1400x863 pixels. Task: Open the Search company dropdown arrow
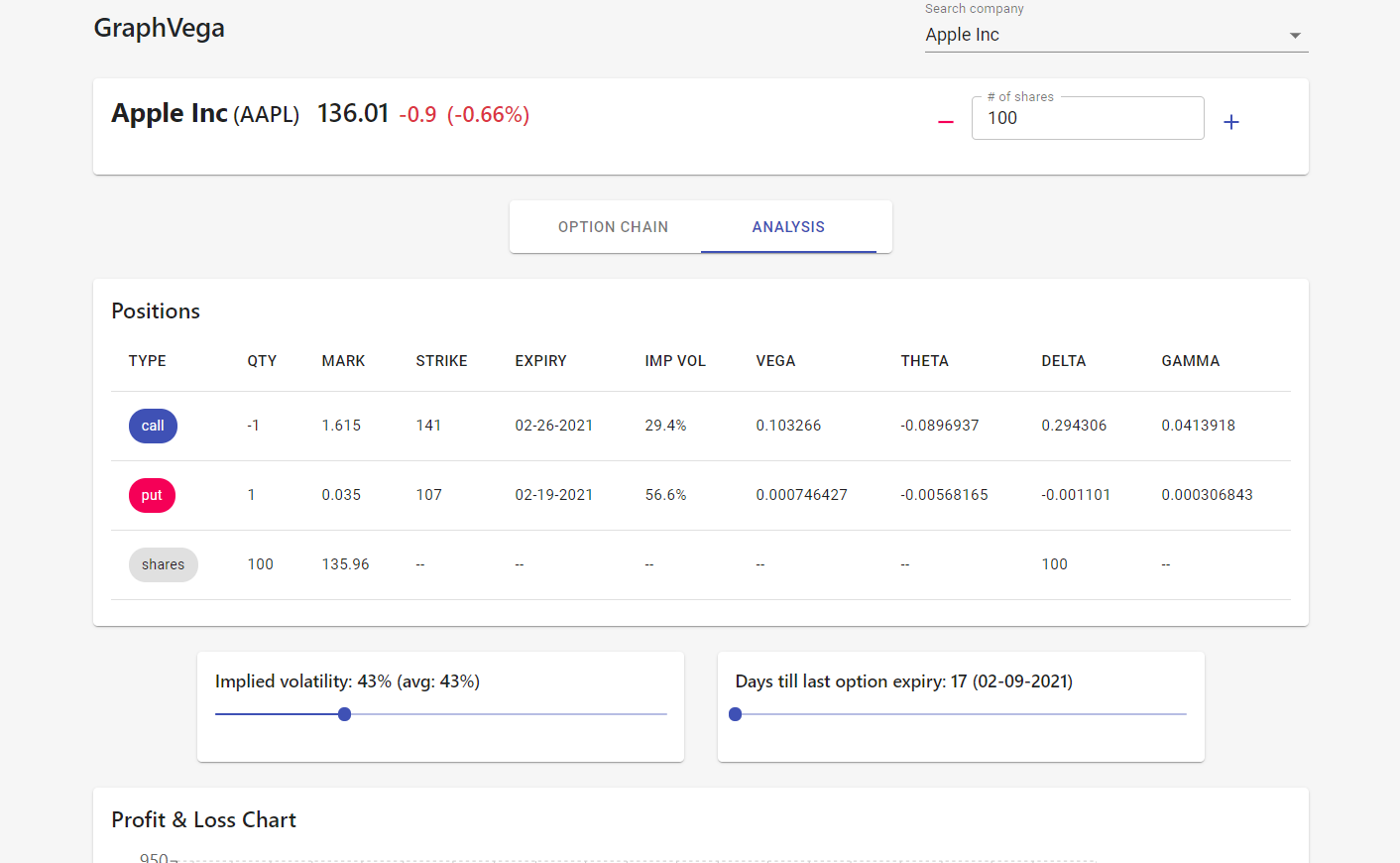coord(1294,36)
